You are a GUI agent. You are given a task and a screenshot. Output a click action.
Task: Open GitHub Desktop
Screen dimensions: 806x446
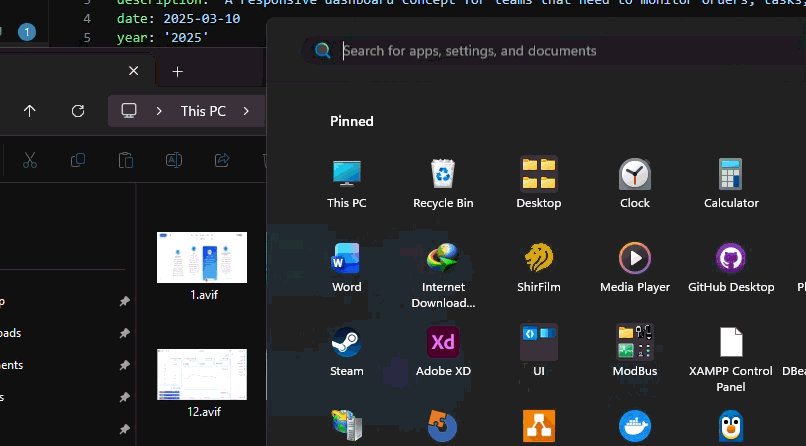click(x=731, y=267)
